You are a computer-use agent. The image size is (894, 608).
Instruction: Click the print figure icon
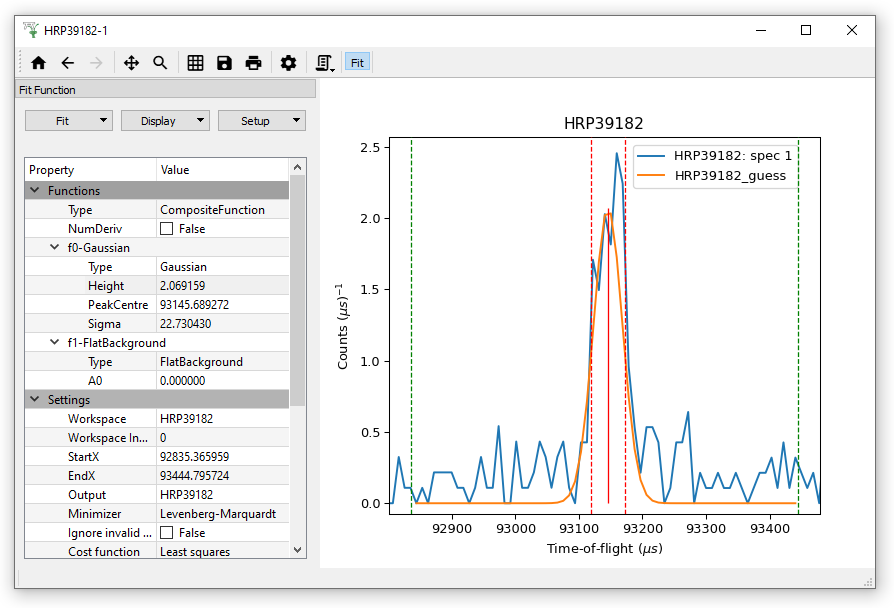[253, 63]
